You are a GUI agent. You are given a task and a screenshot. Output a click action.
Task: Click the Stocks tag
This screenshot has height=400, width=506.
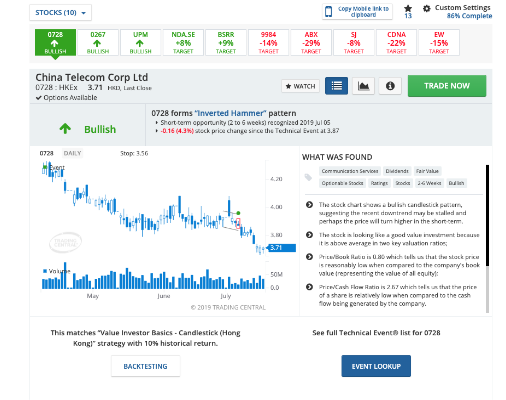(403, 183)
